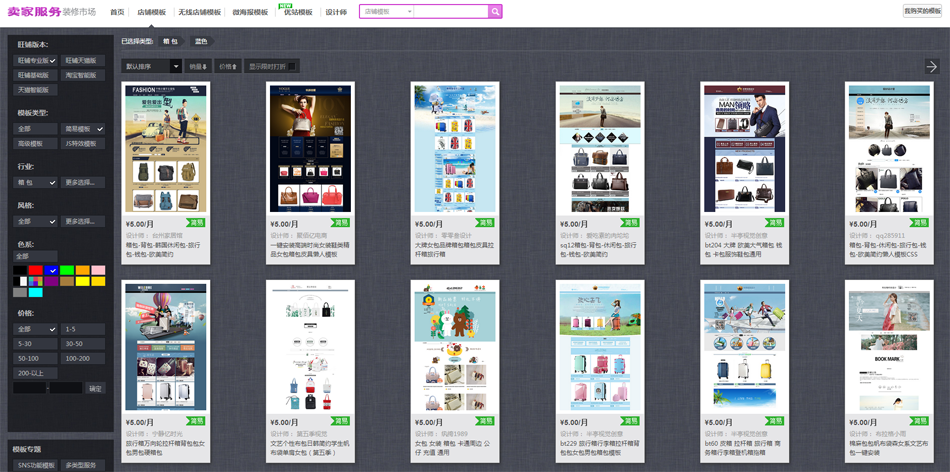Pick the red color swatch

coord(36,270)
